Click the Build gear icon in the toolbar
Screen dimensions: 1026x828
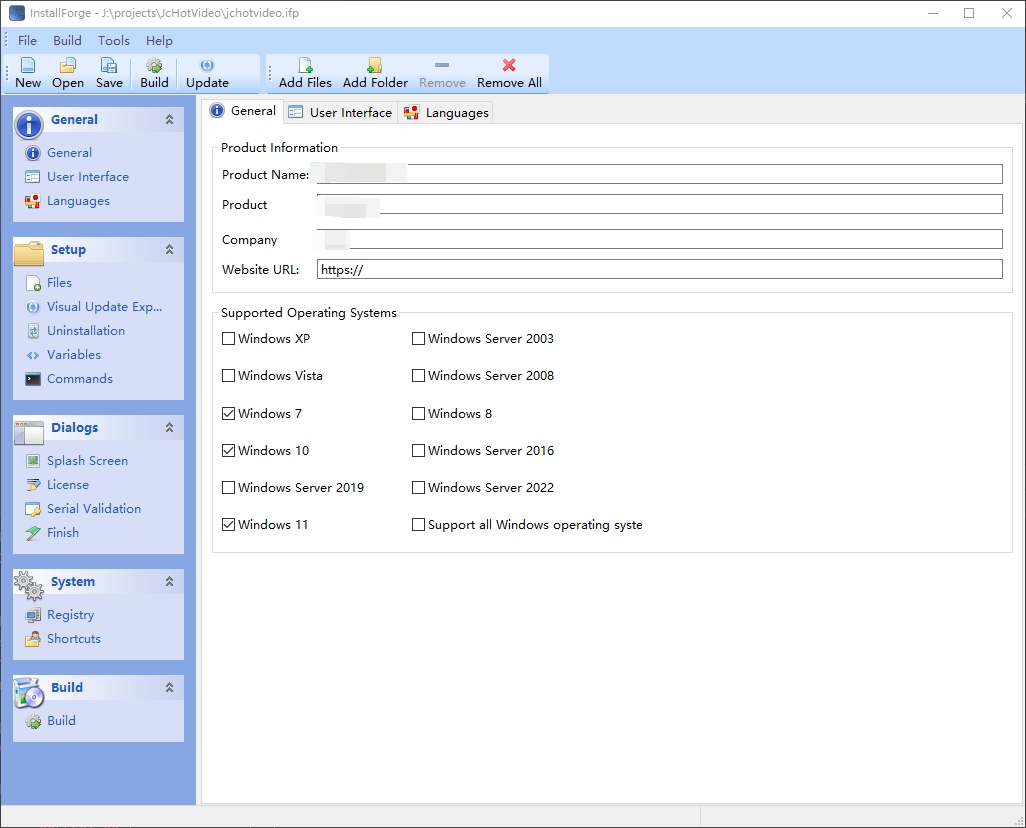154,65
